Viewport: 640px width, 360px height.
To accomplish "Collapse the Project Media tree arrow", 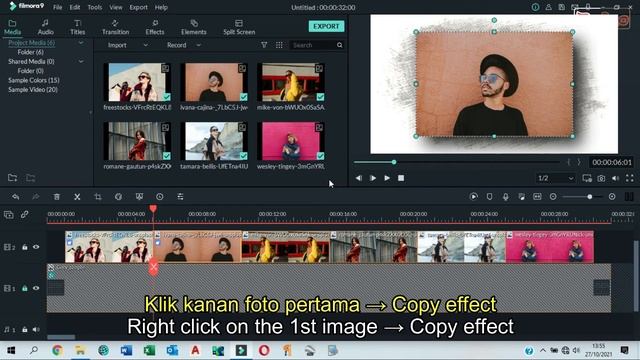I will click(81, 42).
